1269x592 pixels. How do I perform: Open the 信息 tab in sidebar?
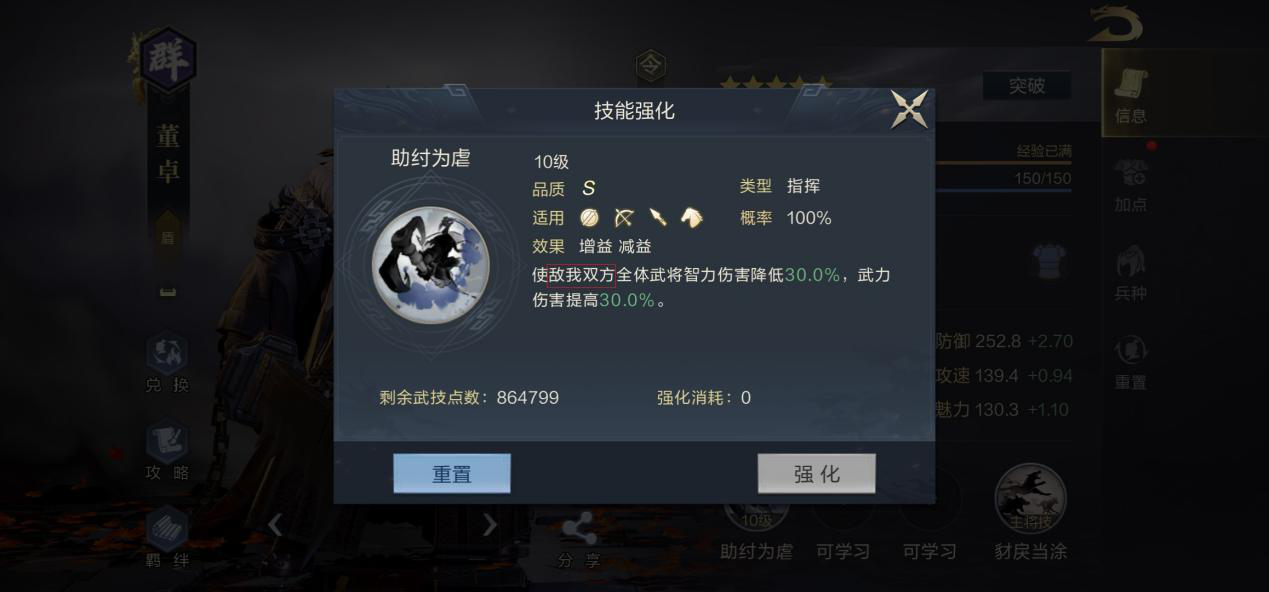point(1131,95)
